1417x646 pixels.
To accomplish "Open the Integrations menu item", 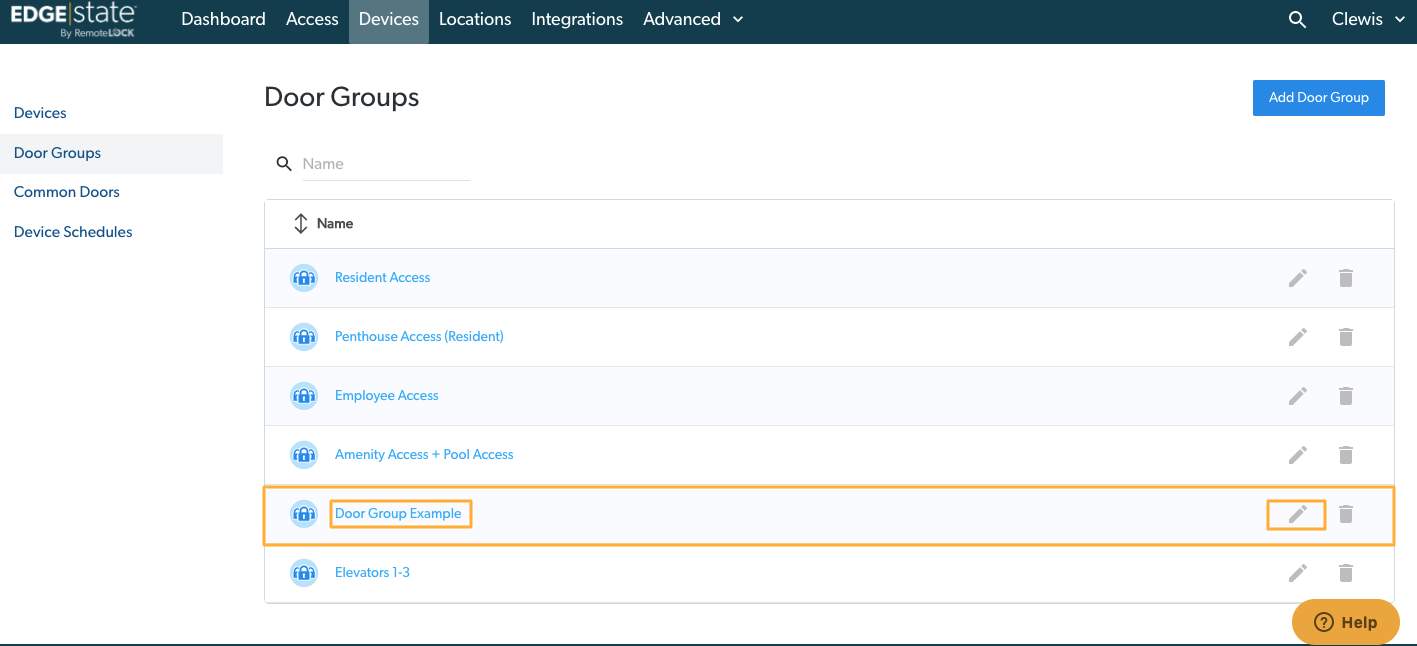I will coord(577,20).
